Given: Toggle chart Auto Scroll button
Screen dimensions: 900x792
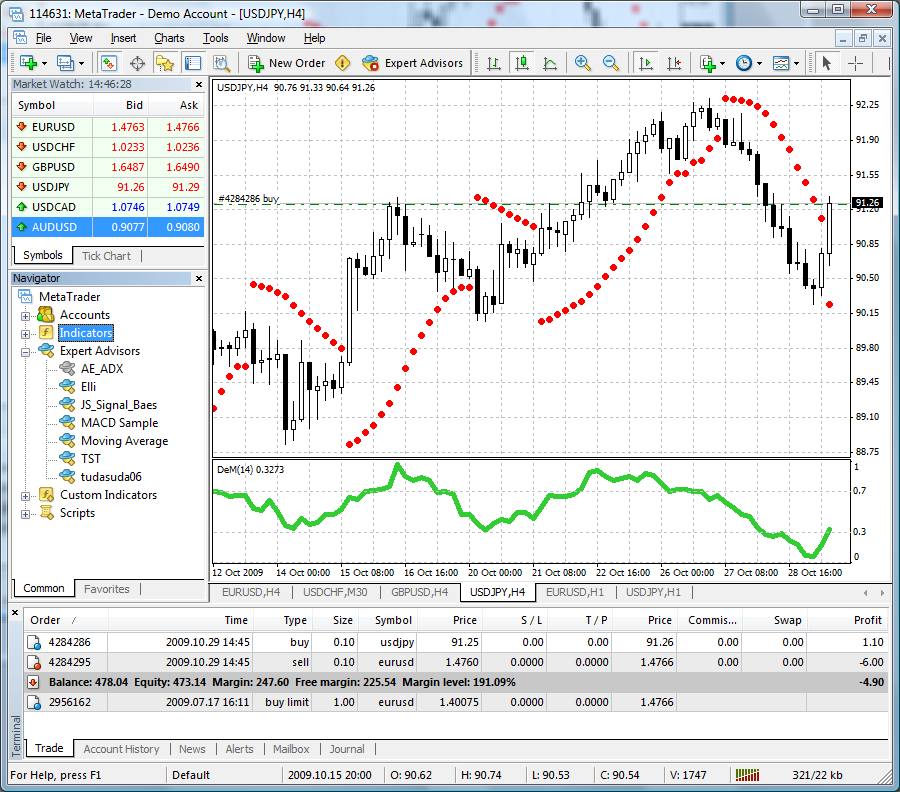Looking at the screenshot, I should pyautogui.click(x=646, y=63).
